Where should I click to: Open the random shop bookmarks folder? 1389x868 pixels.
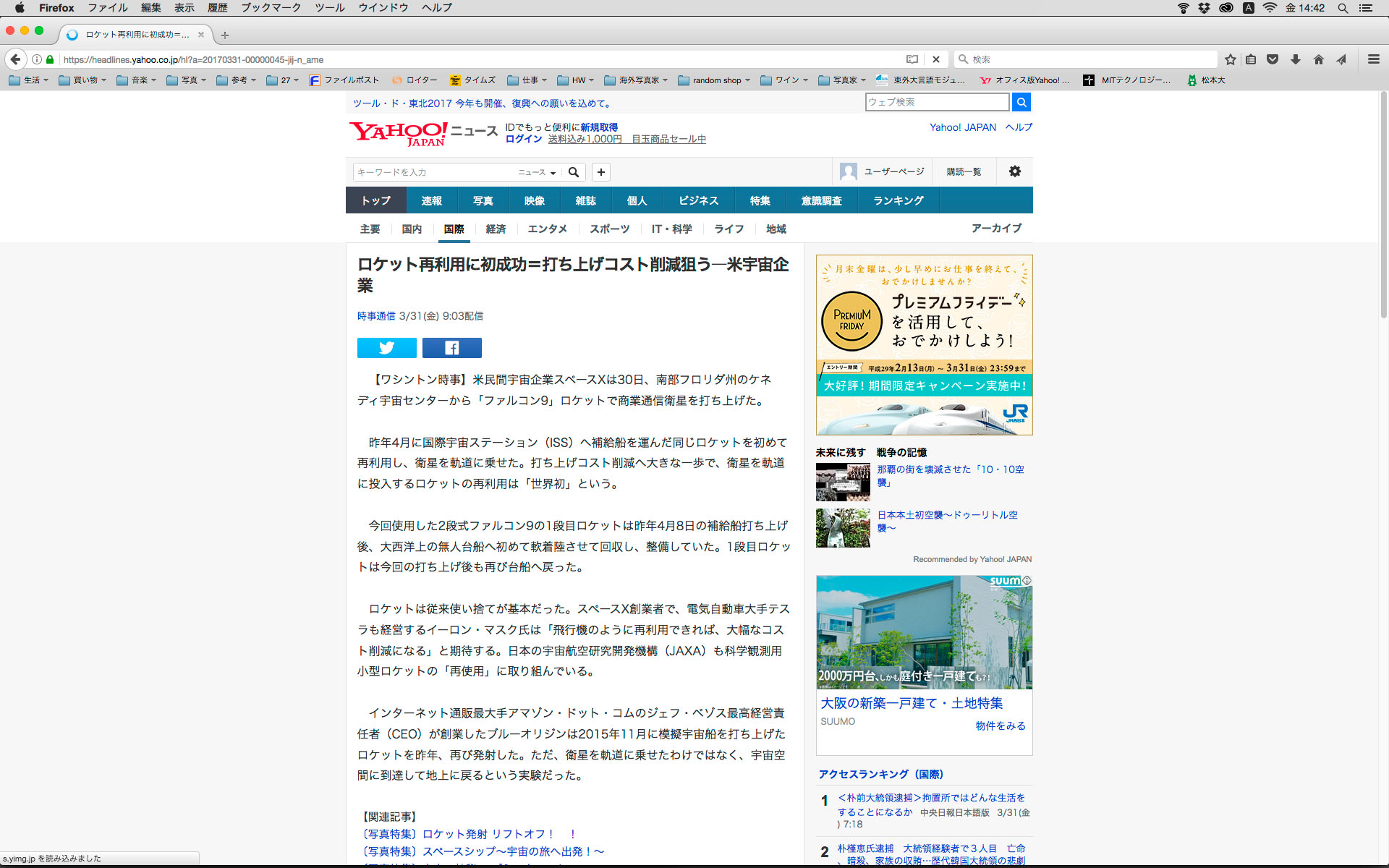tap(713, 80)
